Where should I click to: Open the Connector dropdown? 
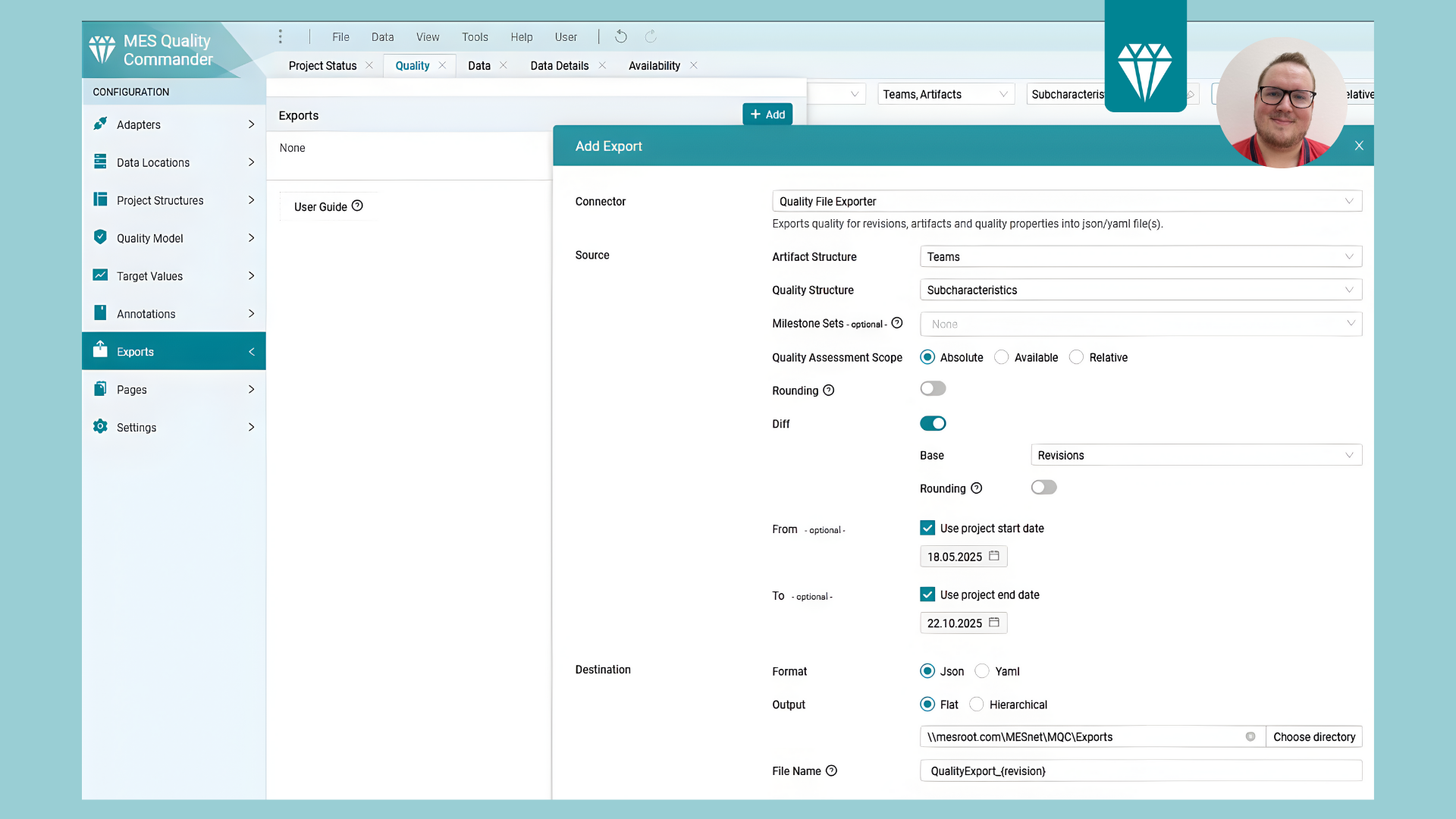[1066, 201]
